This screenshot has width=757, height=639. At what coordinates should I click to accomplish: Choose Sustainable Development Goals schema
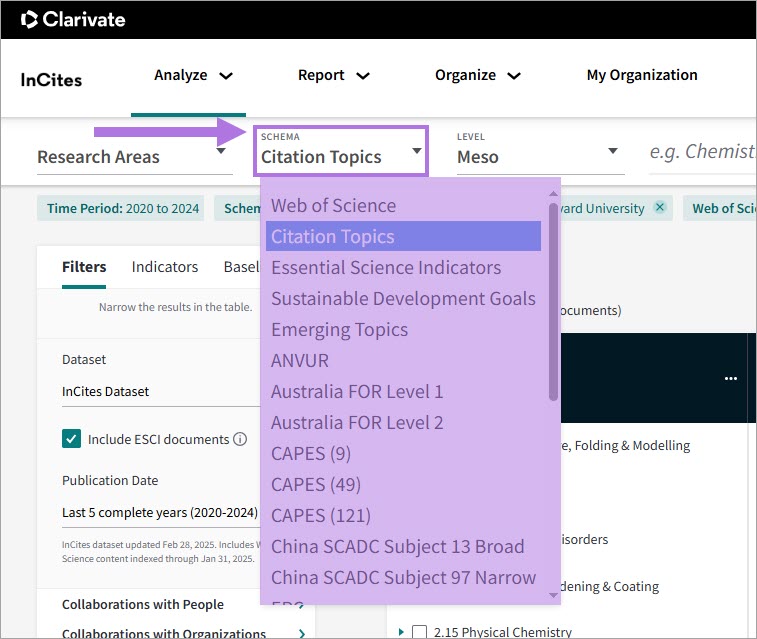tap(403, 298)
